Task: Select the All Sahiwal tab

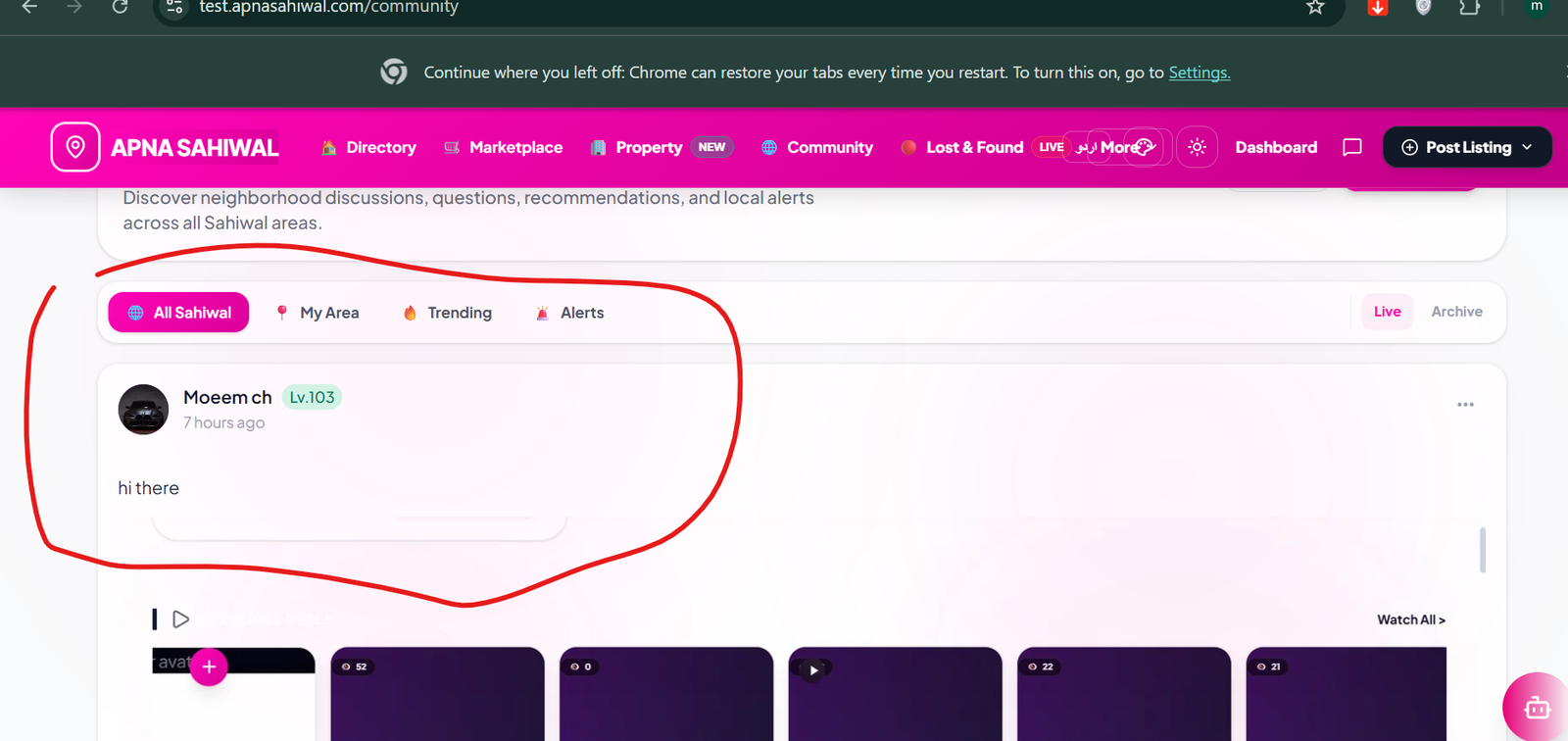Action: pyautogui.click(x=178, y=313)
